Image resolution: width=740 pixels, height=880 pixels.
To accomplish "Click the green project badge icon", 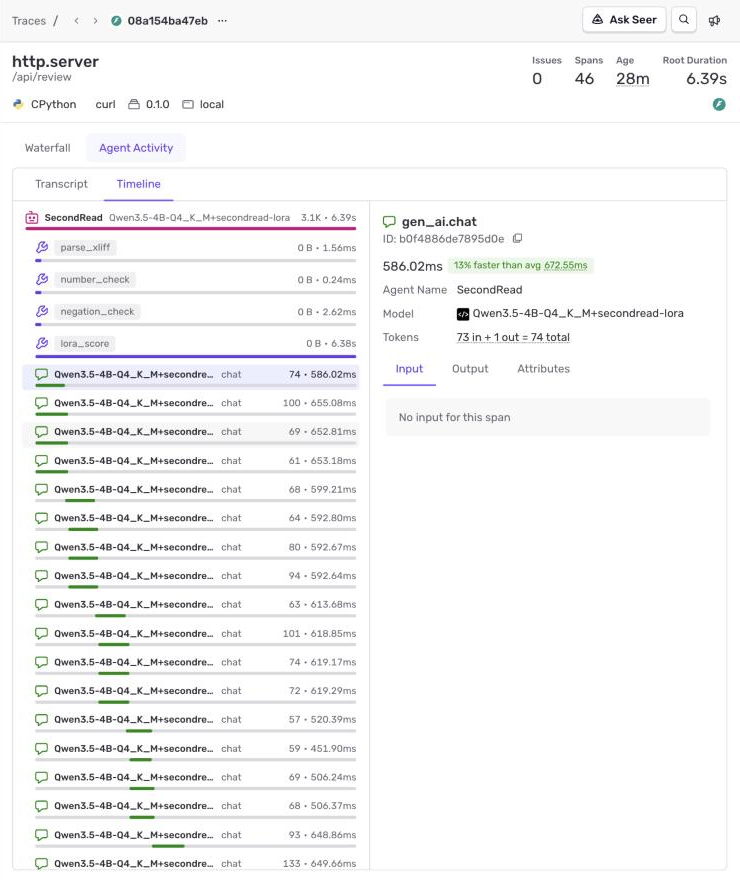I will pyautogui.click(x=719, y=104).
